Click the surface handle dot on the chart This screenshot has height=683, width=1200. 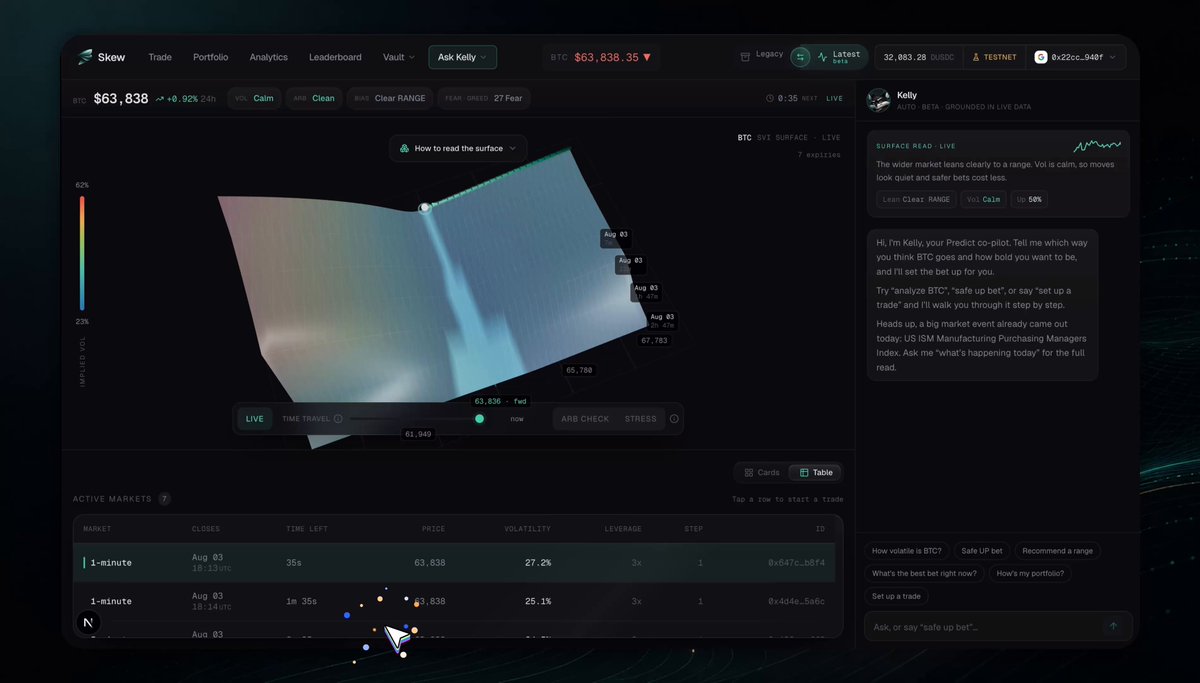click(x=425, y=208)
